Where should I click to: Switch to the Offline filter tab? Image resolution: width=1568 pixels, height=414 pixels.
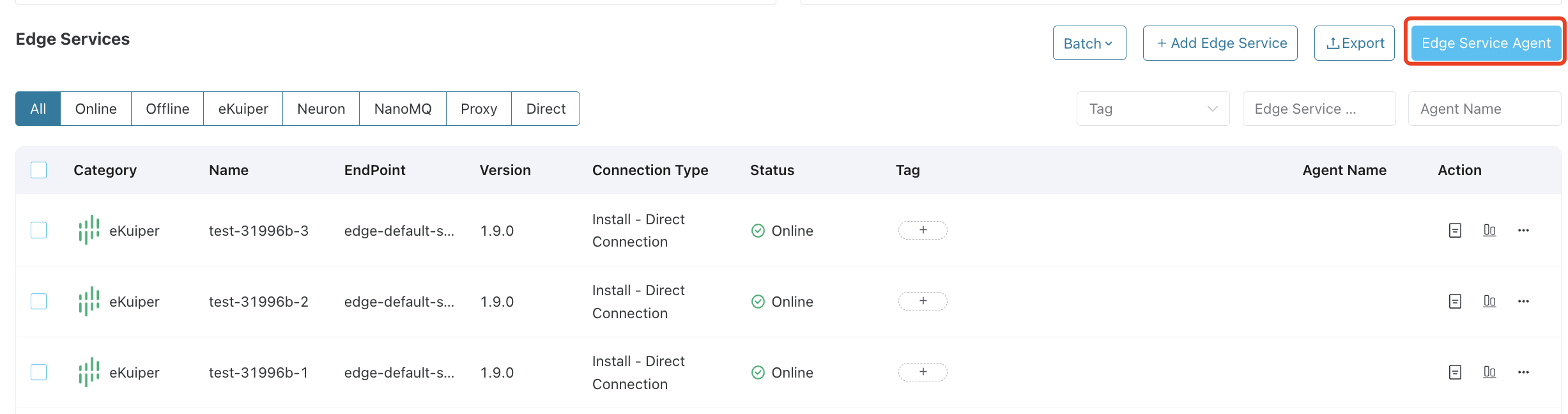tap(167, 109)
